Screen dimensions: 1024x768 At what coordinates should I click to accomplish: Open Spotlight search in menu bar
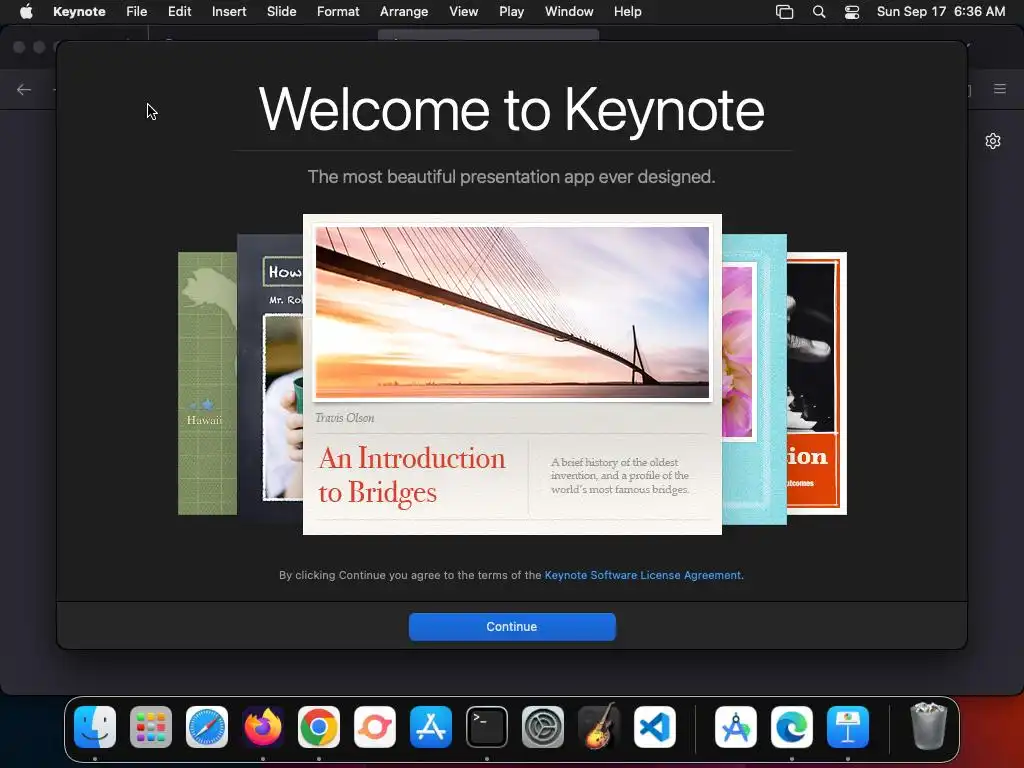[819, 12]
